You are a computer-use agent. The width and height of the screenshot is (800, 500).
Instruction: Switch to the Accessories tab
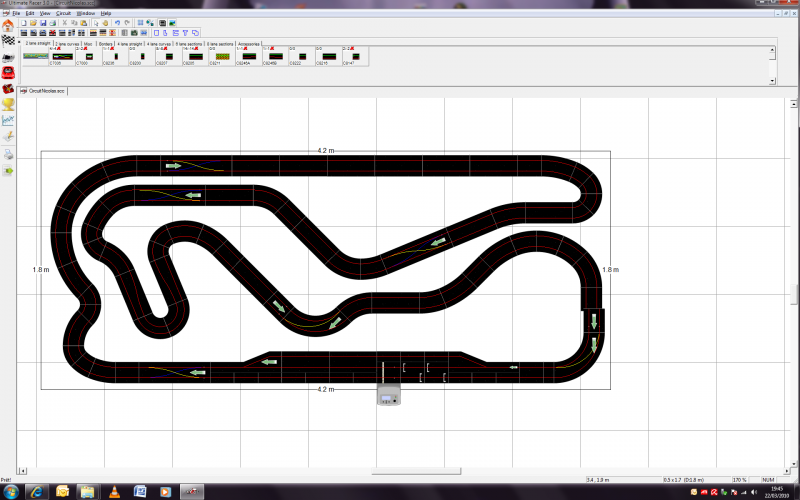[x=250, y=45]
